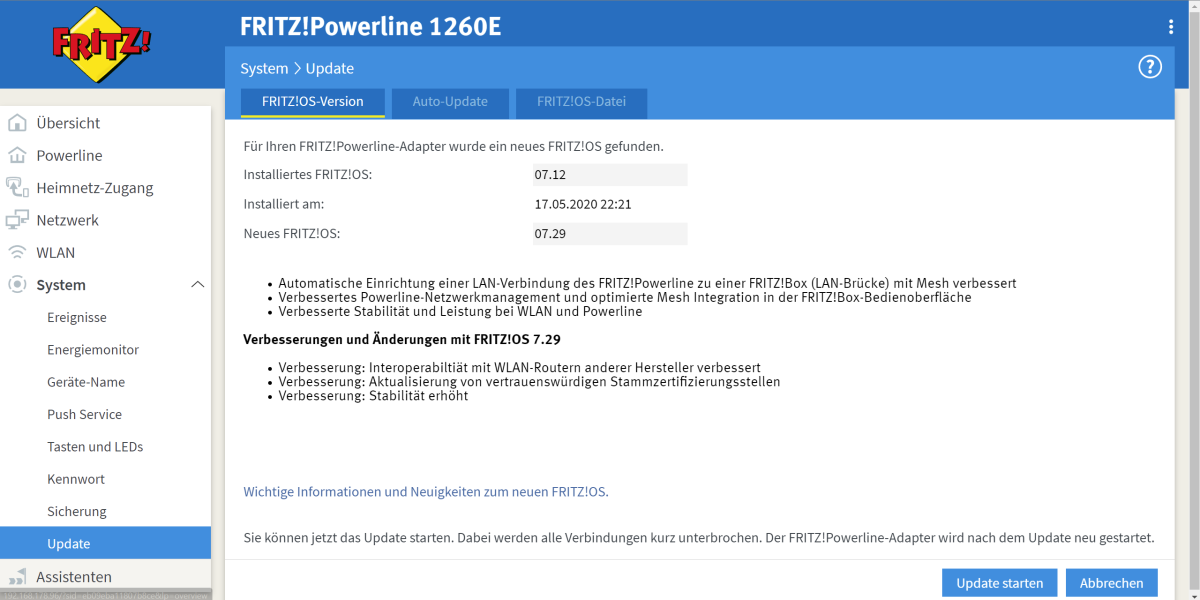Click the Übersicht home icon

[x=16, y=123]
